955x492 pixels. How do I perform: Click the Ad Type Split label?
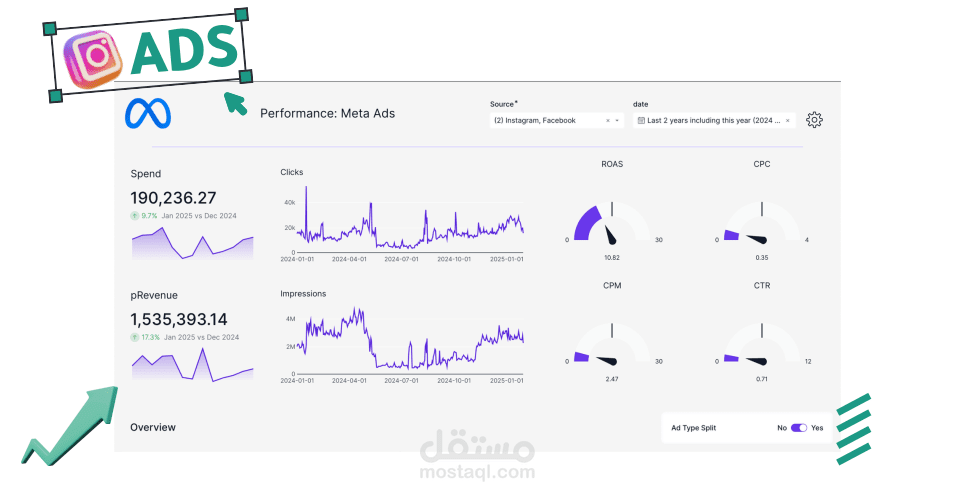[x=694, y=428]
